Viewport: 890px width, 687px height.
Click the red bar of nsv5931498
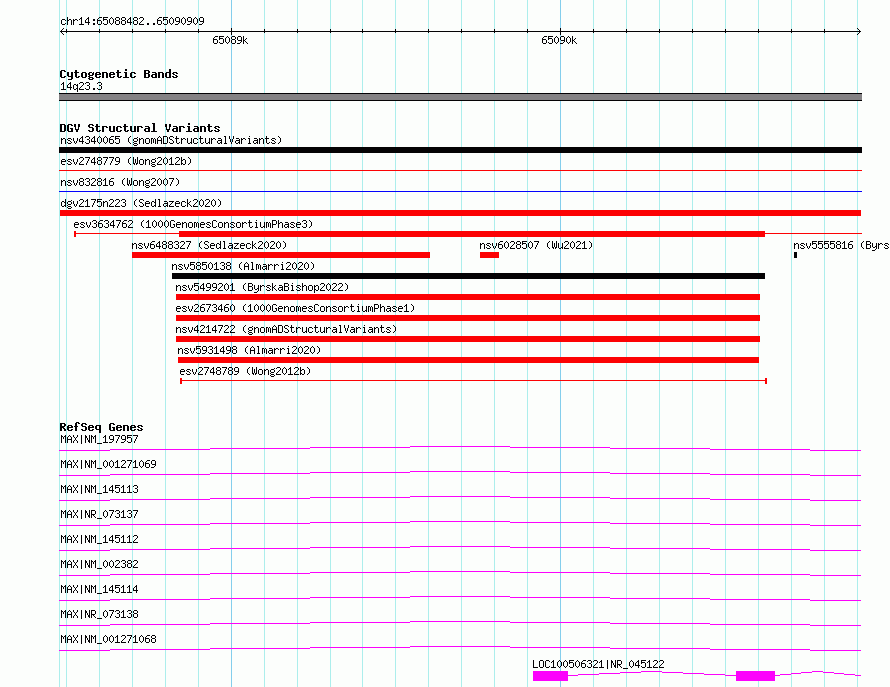(x=468, y=360)
